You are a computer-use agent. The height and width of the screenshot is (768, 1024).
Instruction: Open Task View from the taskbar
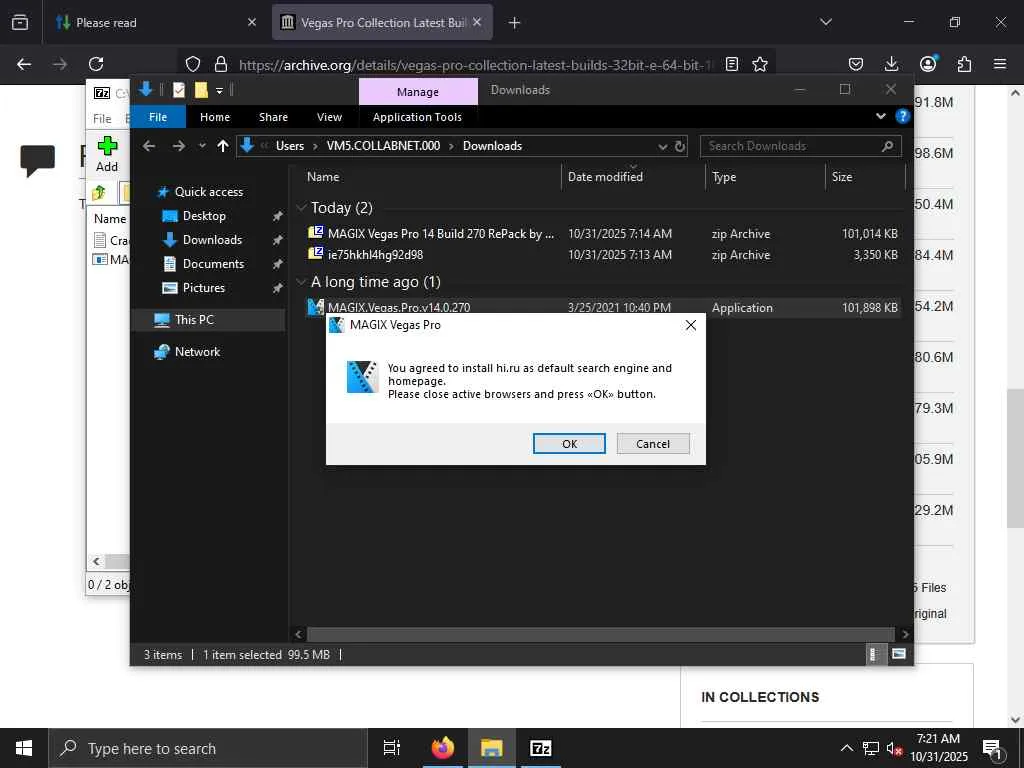coord(392,748)
